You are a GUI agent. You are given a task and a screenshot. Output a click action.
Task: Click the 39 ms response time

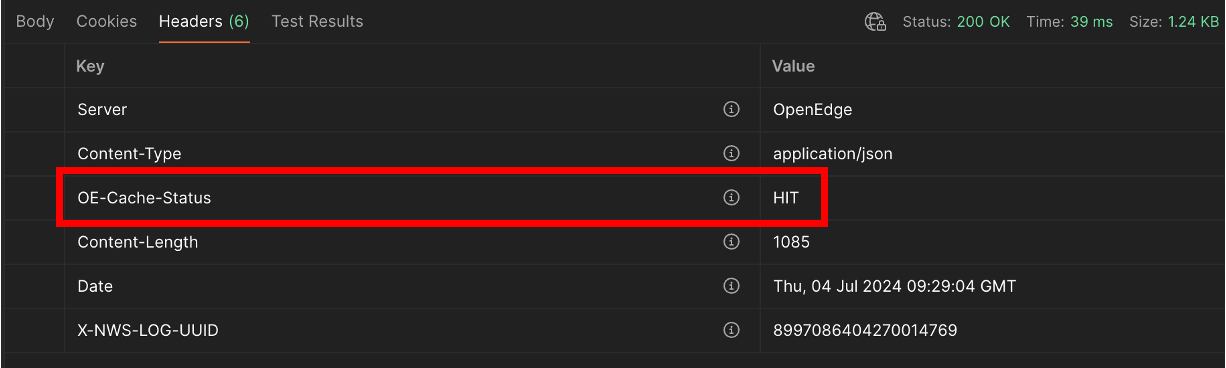[1092, 22]
